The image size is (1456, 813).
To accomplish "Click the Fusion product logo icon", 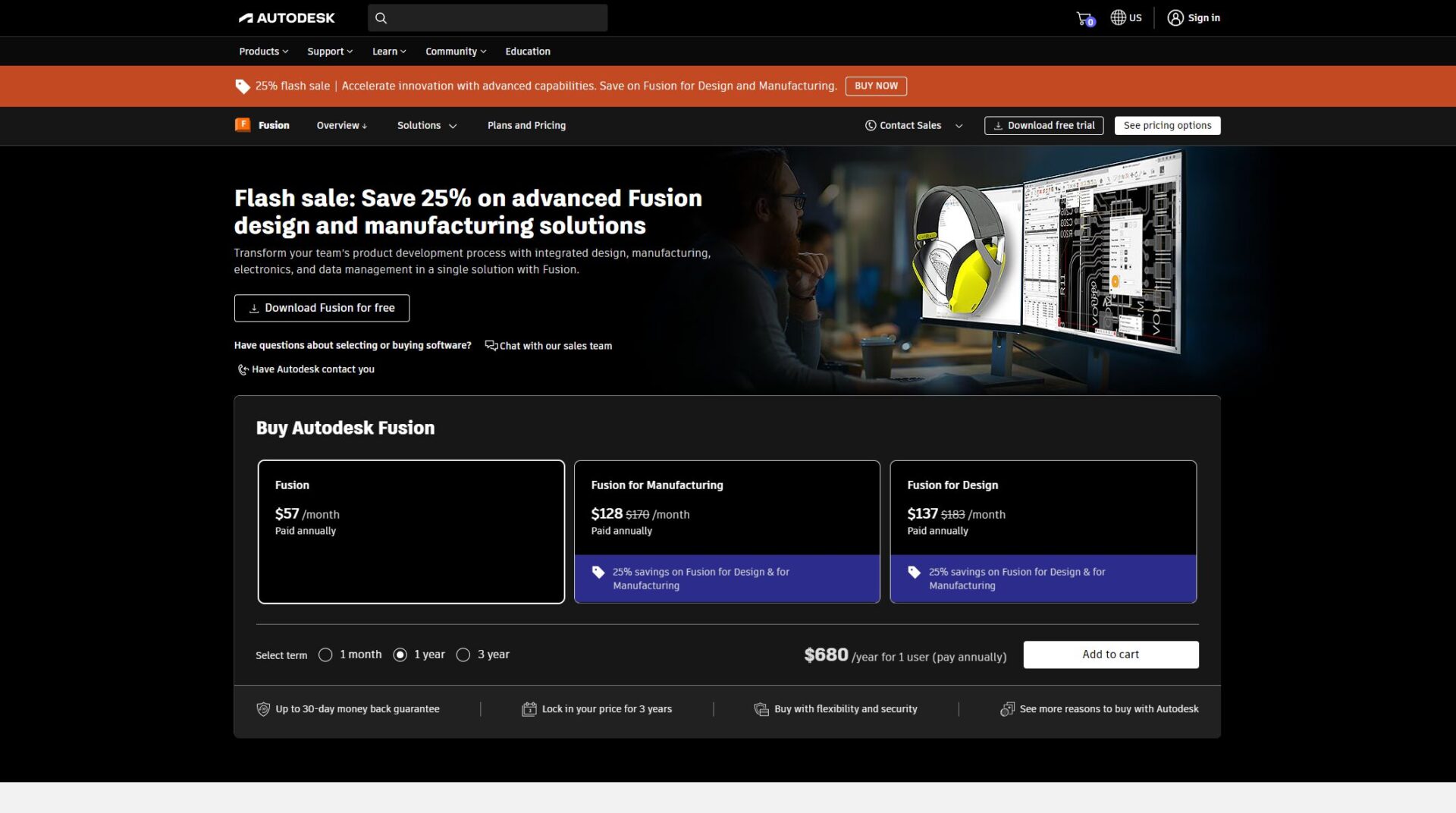I will (x=242, y=125).
